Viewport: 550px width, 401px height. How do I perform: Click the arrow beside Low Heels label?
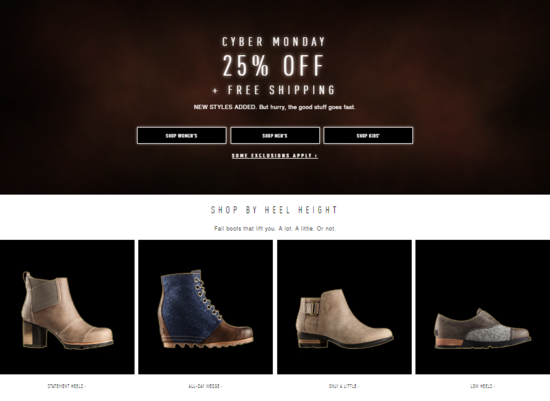(x=494, y=386)
